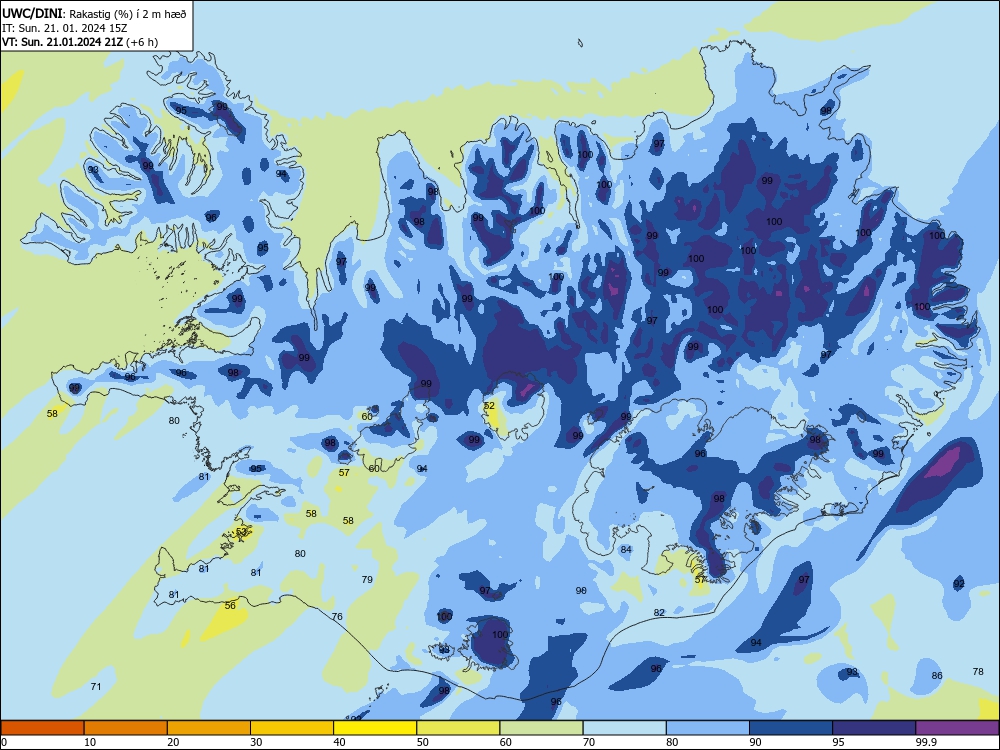Screen dimensions: 1000x750
Task: Pick the 95–99.9 navy legend swatch
Action: [874, 728]
